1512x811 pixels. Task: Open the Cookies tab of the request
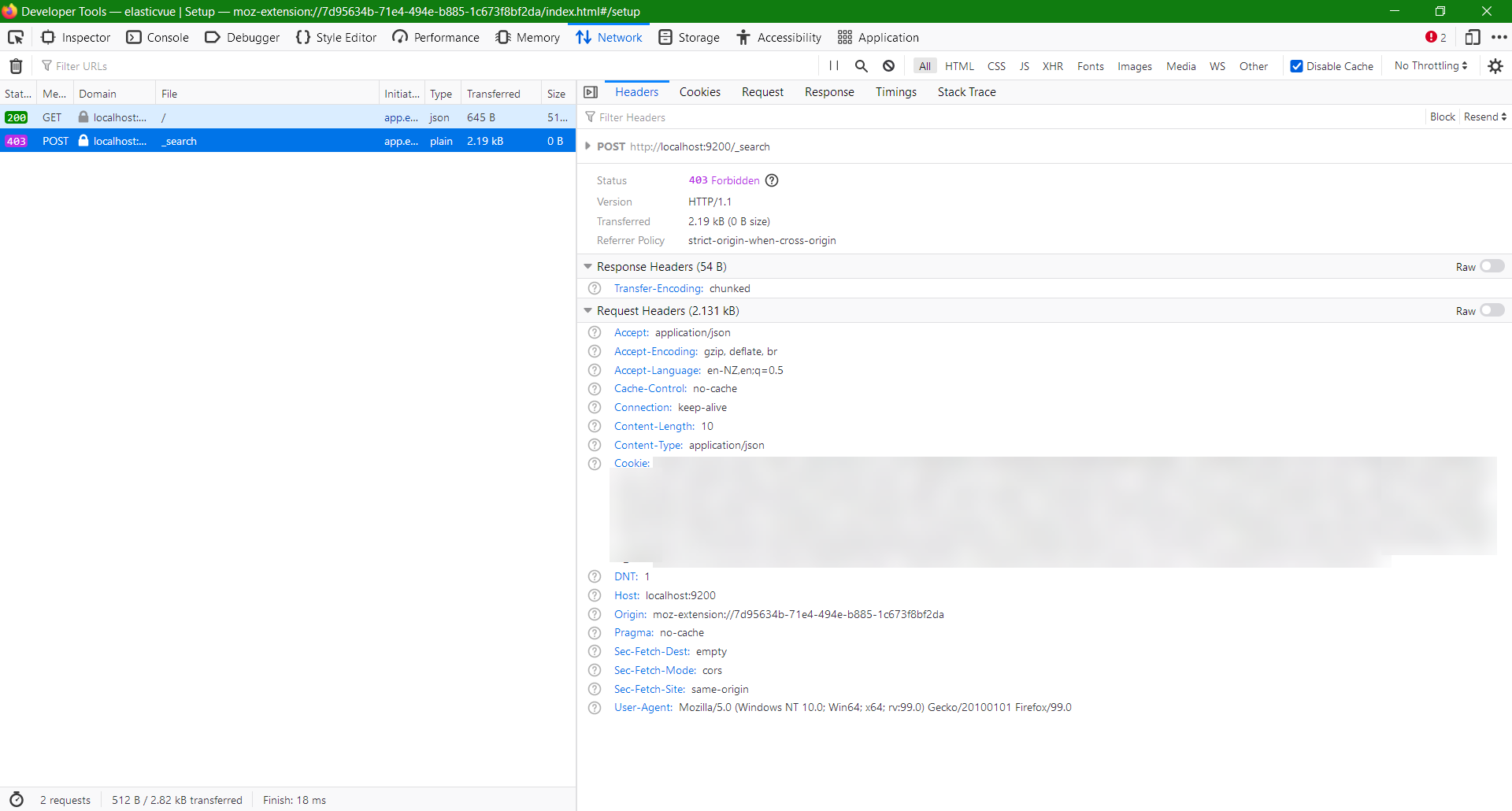[x=699, y=92]
